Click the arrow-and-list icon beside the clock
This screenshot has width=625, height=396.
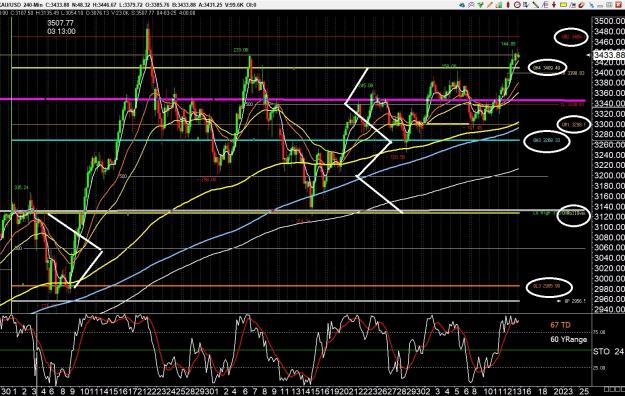[x=526, y=5]
